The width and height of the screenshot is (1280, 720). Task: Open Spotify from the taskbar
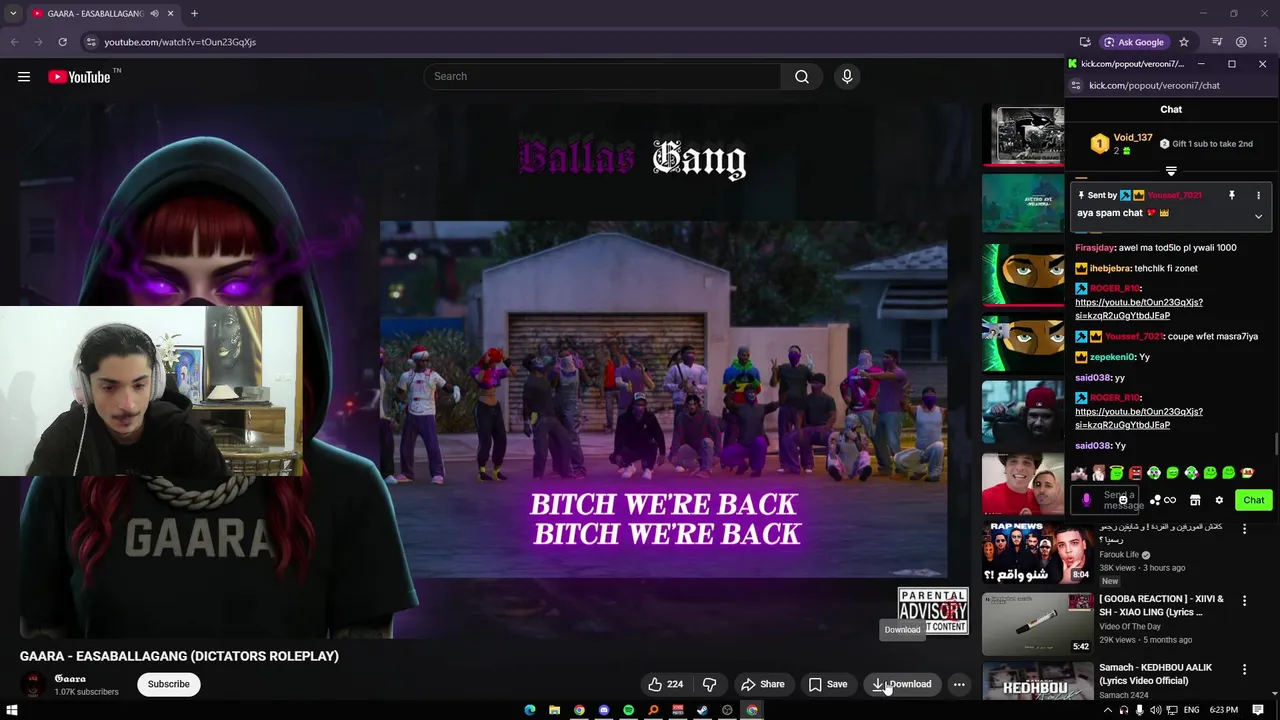[x=628, y=710]
